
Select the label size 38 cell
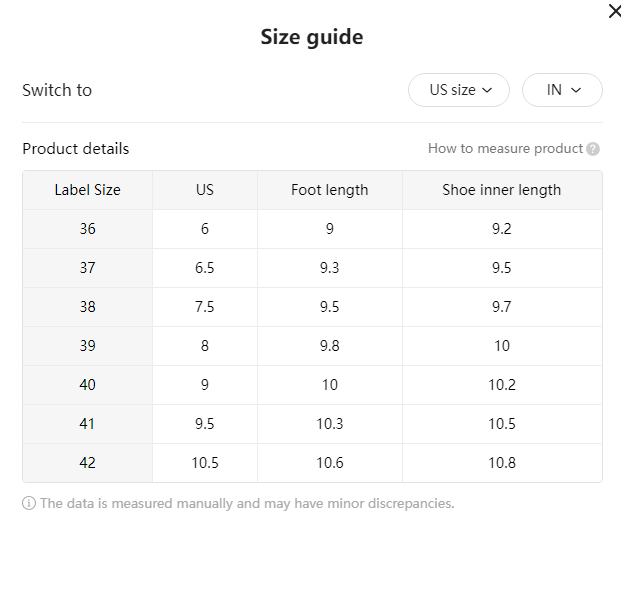click(x=88, y=307)
